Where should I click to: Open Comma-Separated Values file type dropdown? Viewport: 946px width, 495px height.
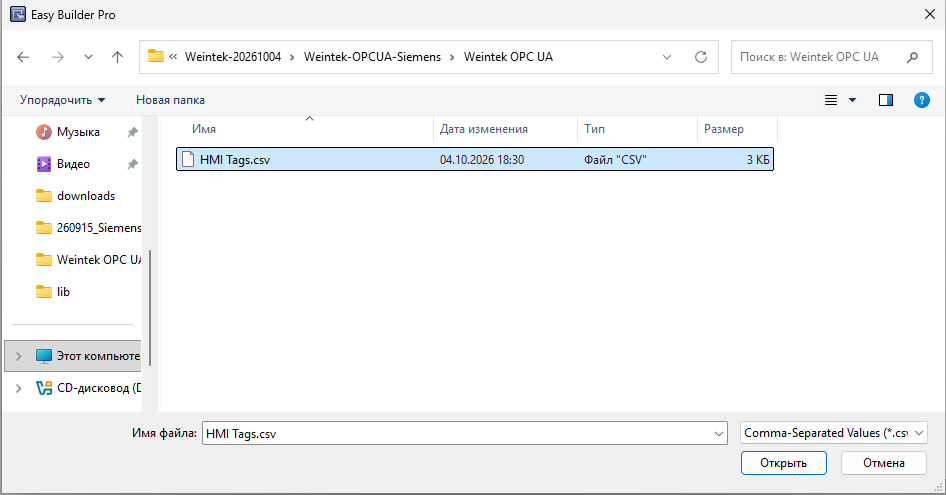[x=833, y=433]
